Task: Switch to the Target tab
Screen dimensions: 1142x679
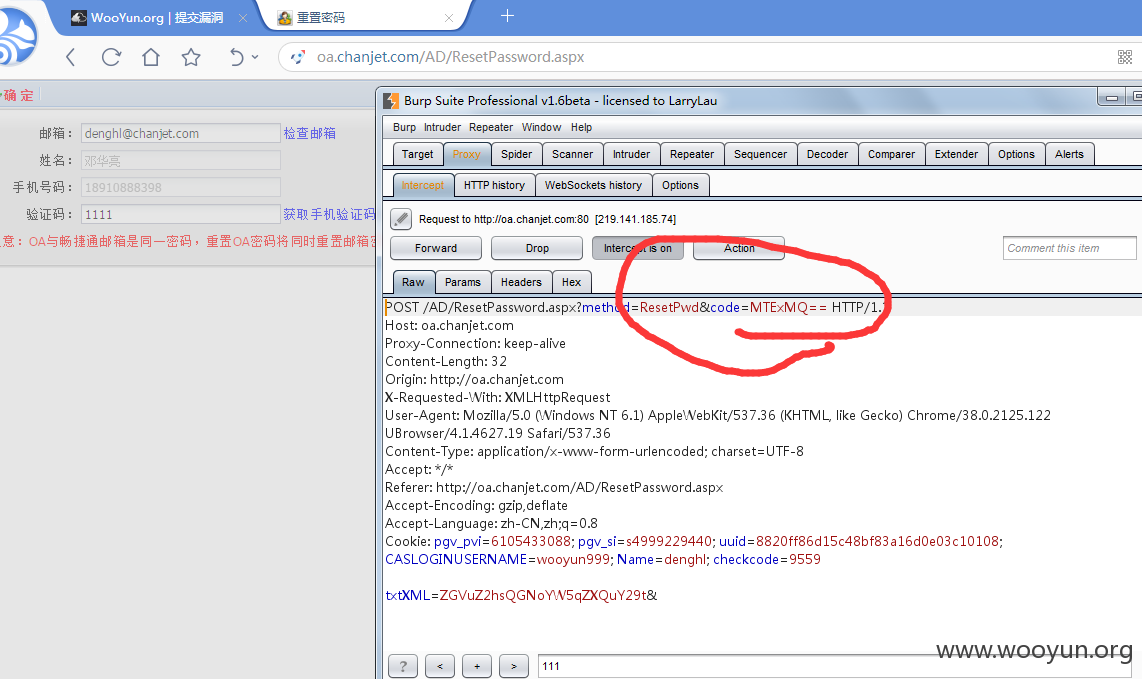Action: tap(417, 154)
